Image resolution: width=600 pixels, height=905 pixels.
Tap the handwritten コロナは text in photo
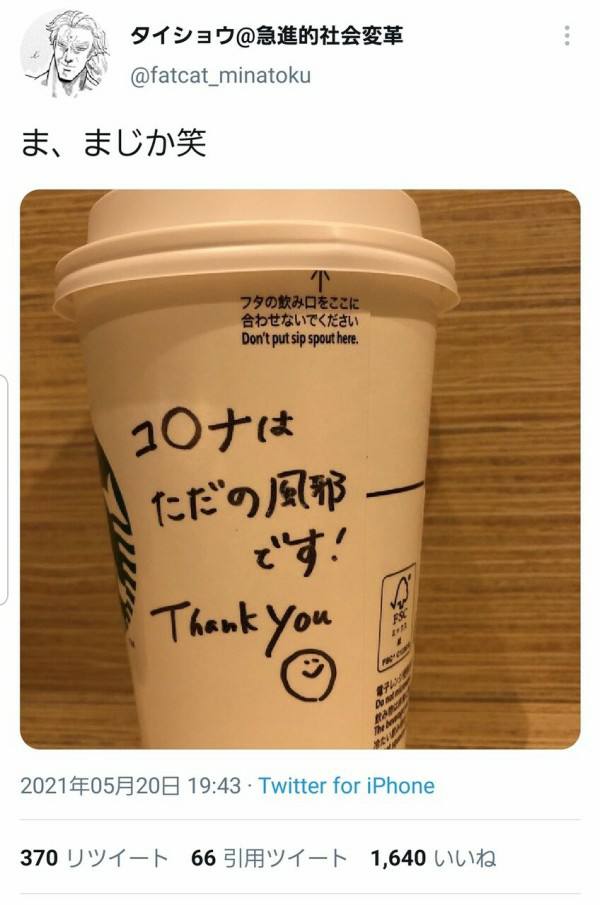pyautogui.click(x=213, y=434)
